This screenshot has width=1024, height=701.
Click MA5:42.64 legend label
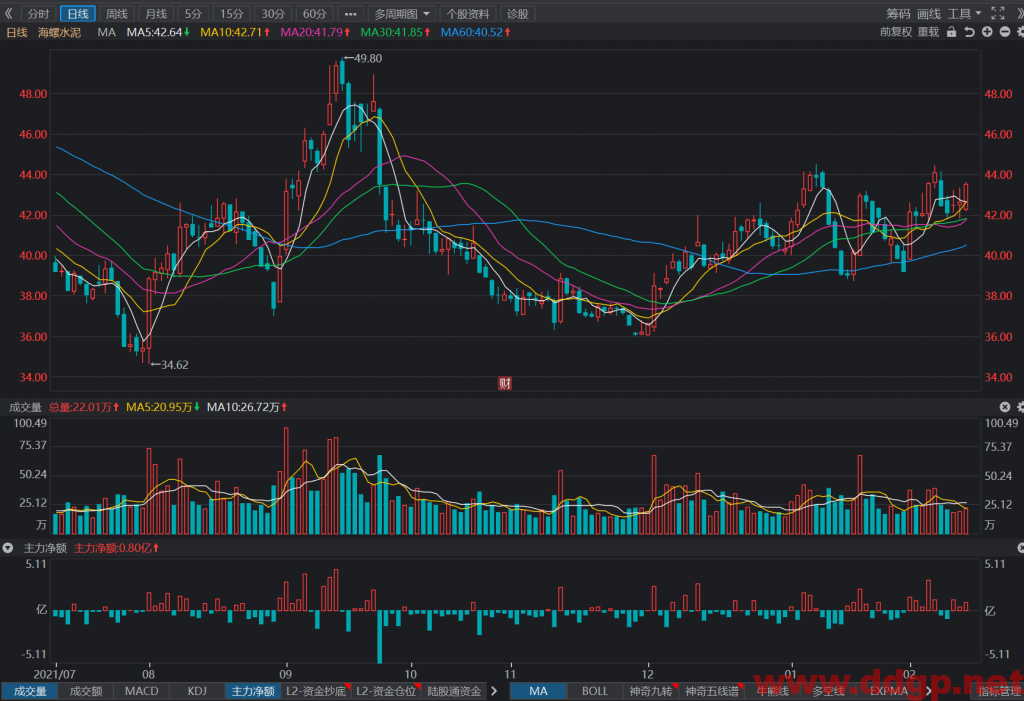coord(158,32)
